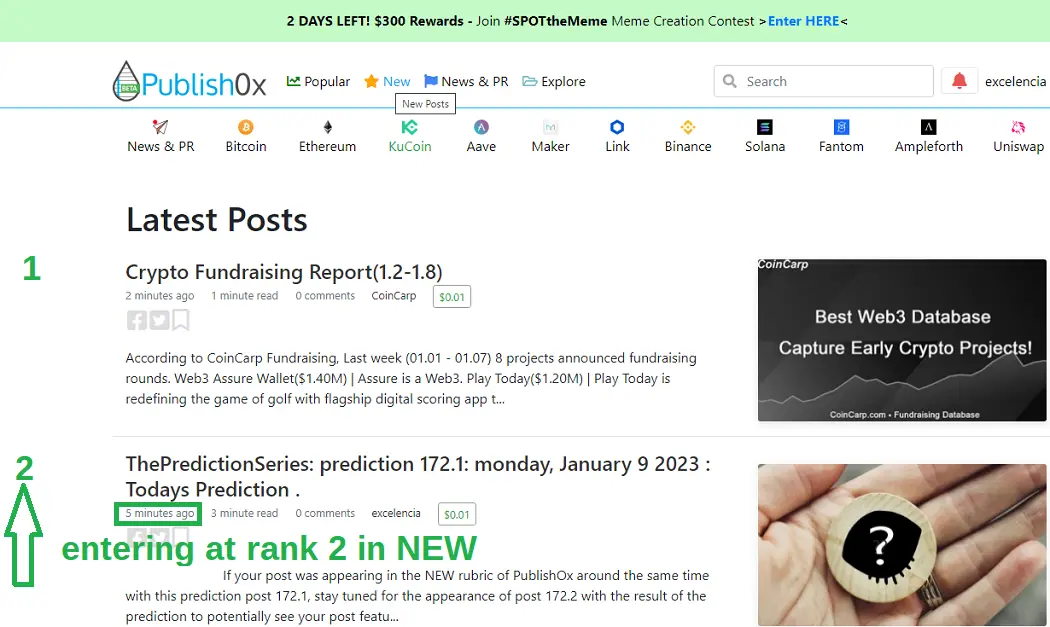Click the flag icon beside News & PR
This screenshot has height=627, width=1050.
click(x=431, y=81)
